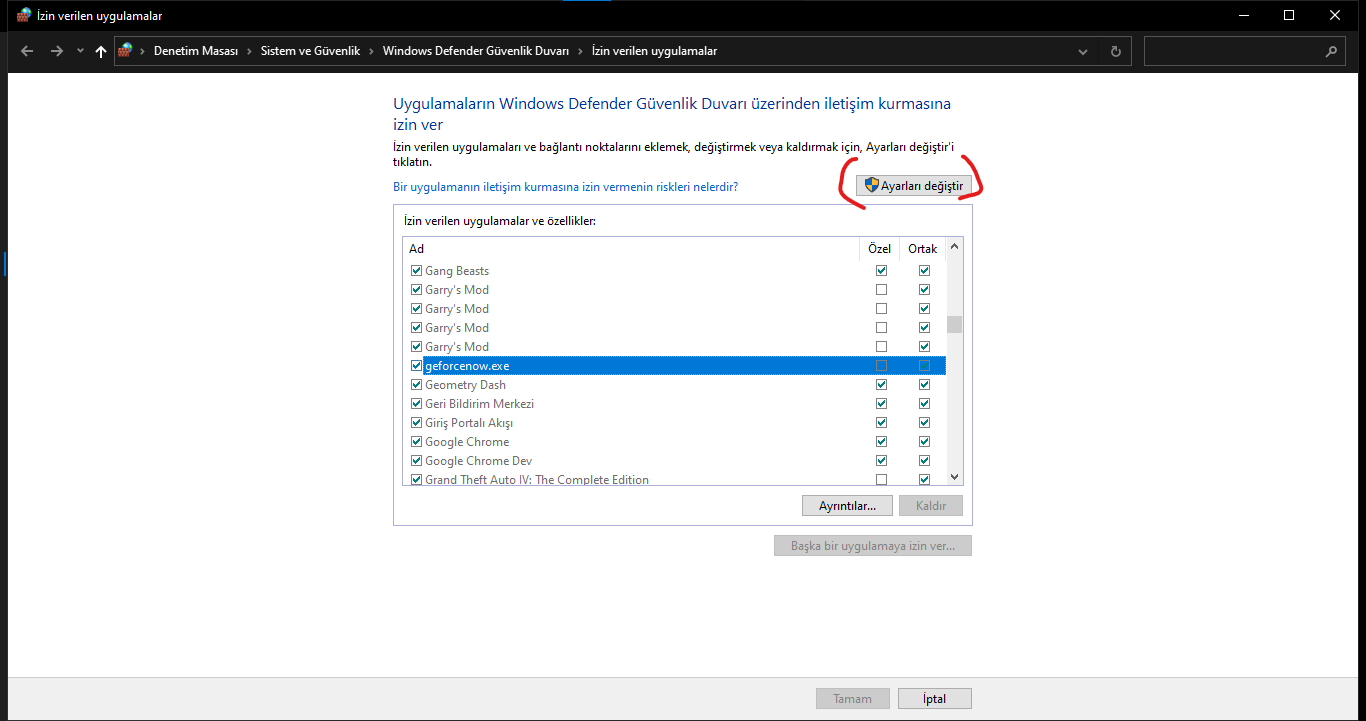Click the firewall icon in the title bar
The height and width of the screenshot is (721, 1366).
(24, 15)
